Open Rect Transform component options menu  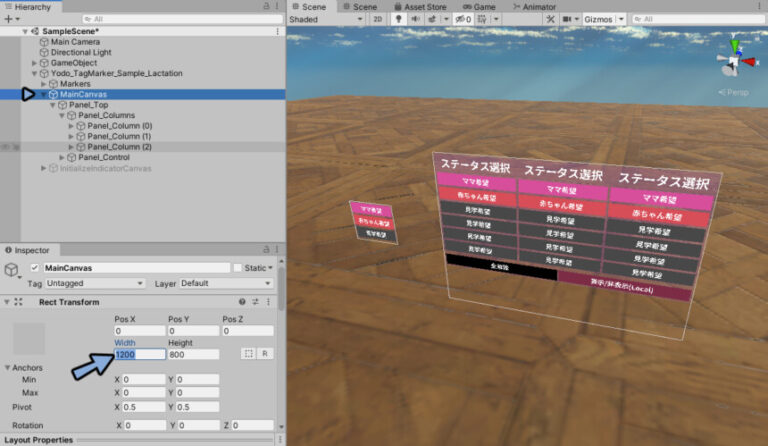[268, 302]
